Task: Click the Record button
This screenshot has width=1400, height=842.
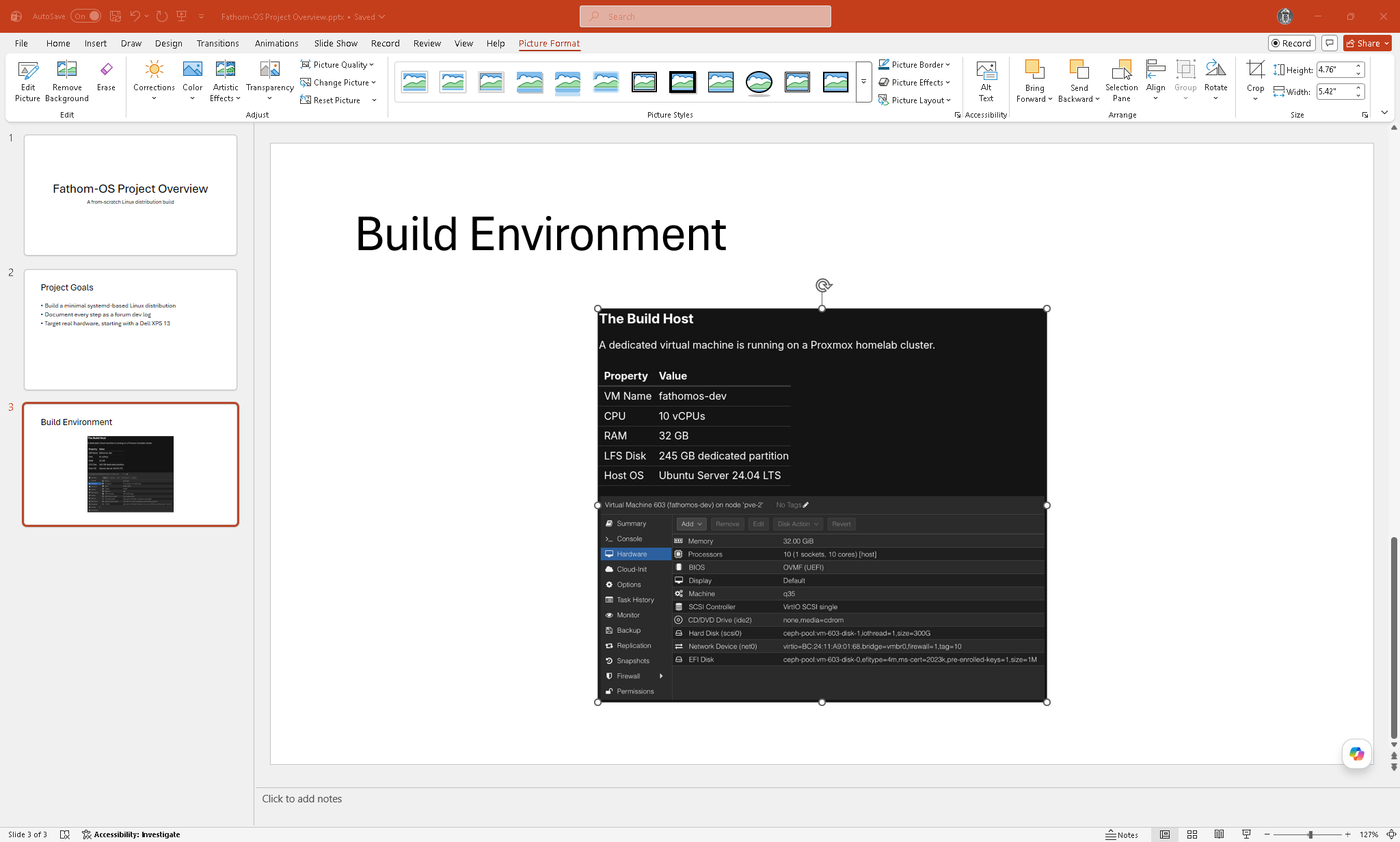Action: point(1291,43)
